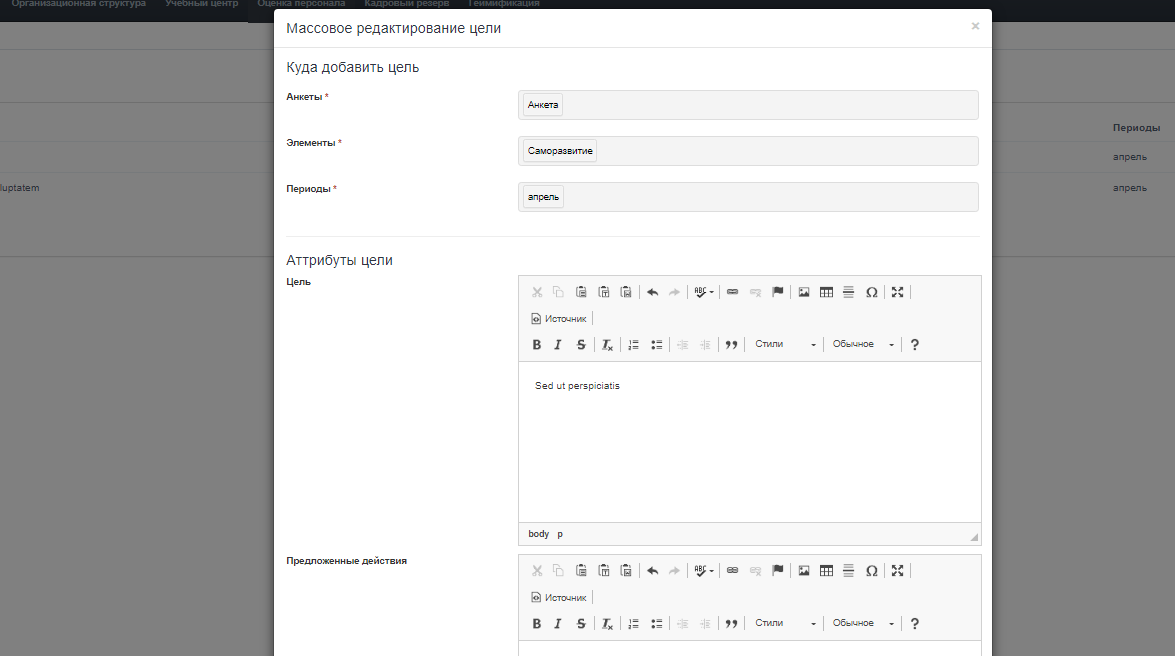1175x656 pixels.
Task: Add an anchor flag in Цель editor
Action: click(777, 292)
